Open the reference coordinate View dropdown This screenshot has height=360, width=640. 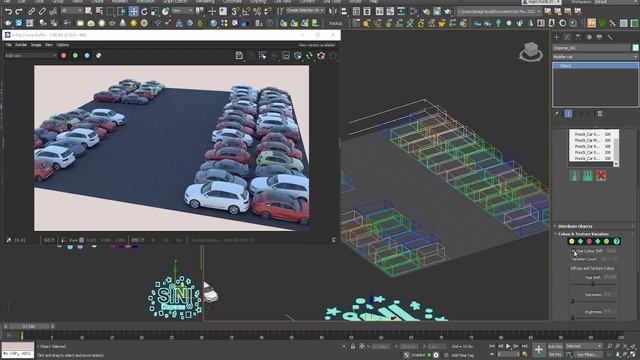[x=182, y=10]
